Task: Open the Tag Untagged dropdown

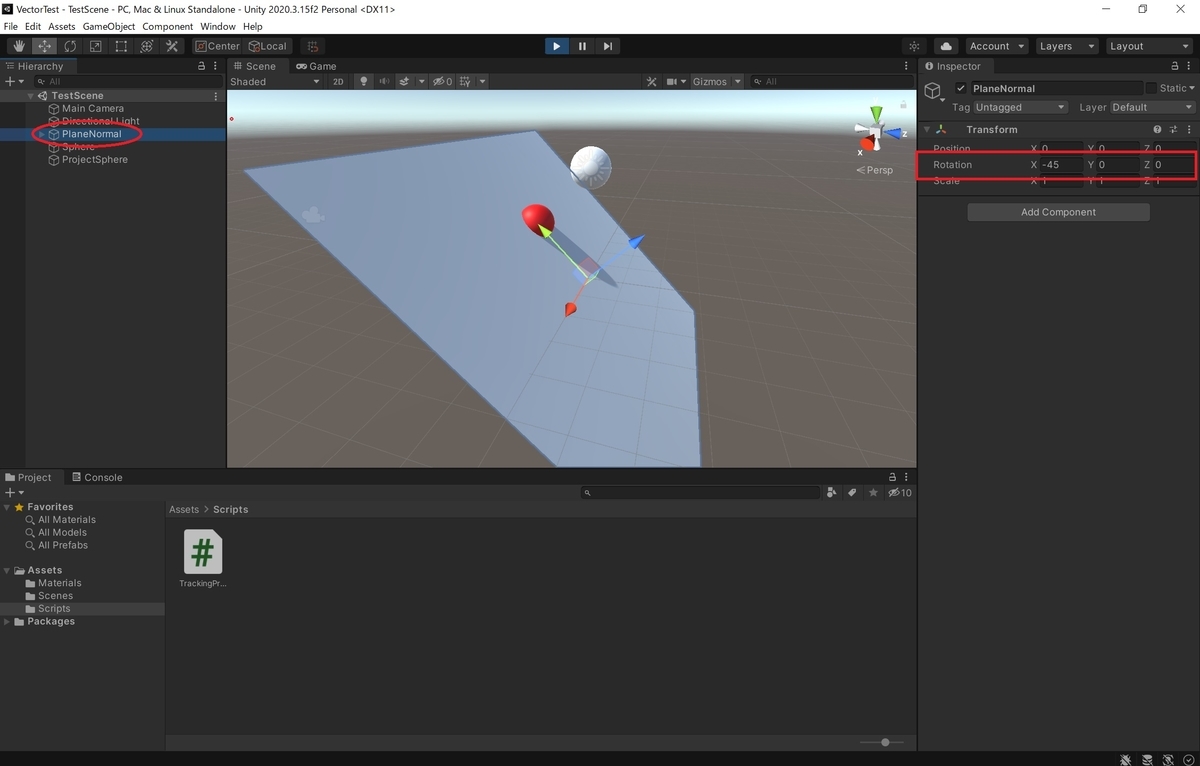Action: 1022,107
